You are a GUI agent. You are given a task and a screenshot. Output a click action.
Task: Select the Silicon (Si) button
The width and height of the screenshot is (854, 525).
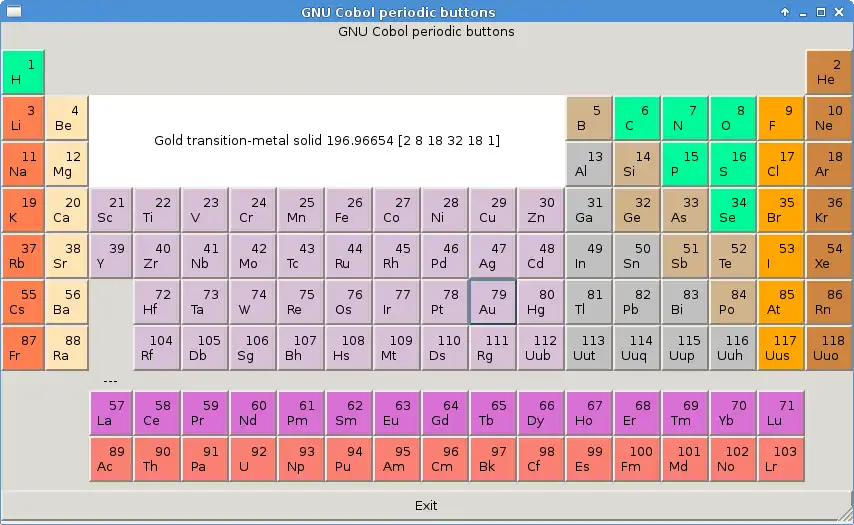[637, 164]
